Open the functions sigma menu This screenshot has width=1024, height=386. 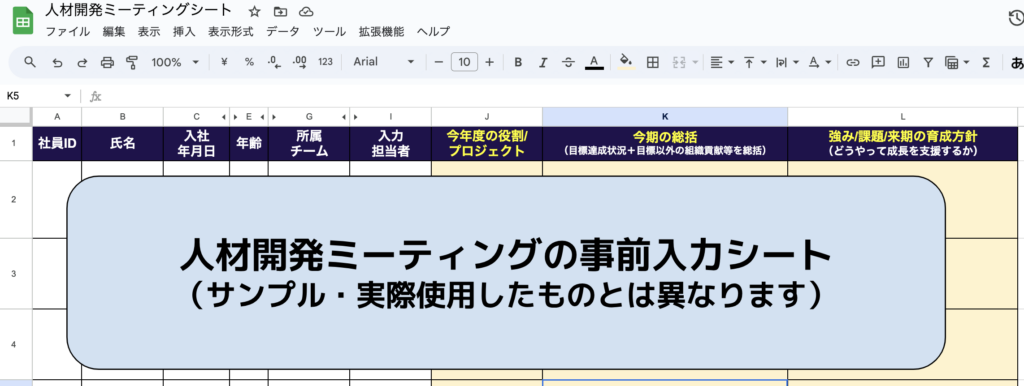point(986,62)
